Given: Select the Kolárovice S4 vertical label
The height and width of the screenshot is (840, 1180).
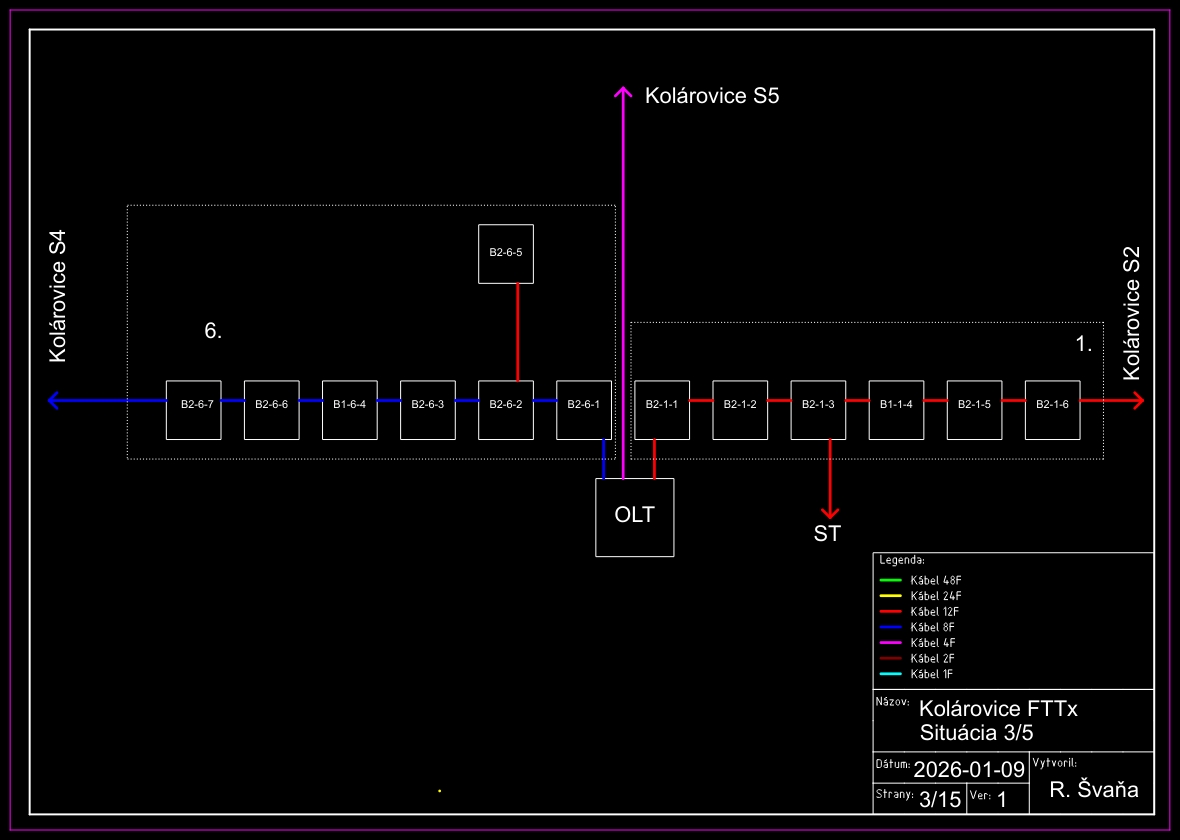Looking at the screenshot, I should [x=58, y=296].
